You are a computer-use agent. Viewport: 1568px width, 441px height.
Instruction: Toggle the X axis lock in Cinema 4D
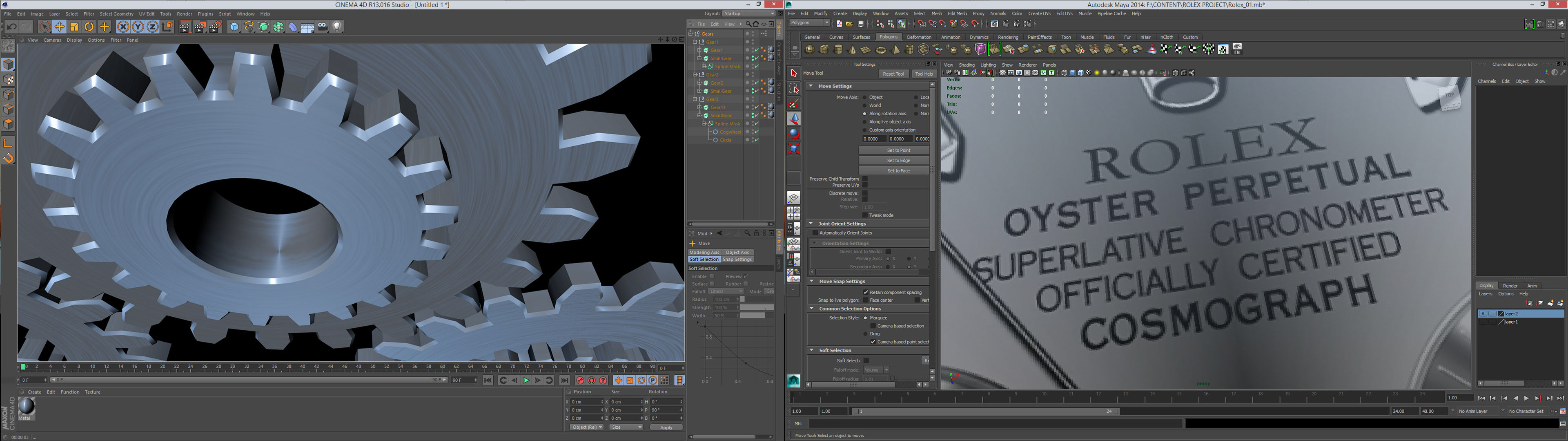click(123, 27)
